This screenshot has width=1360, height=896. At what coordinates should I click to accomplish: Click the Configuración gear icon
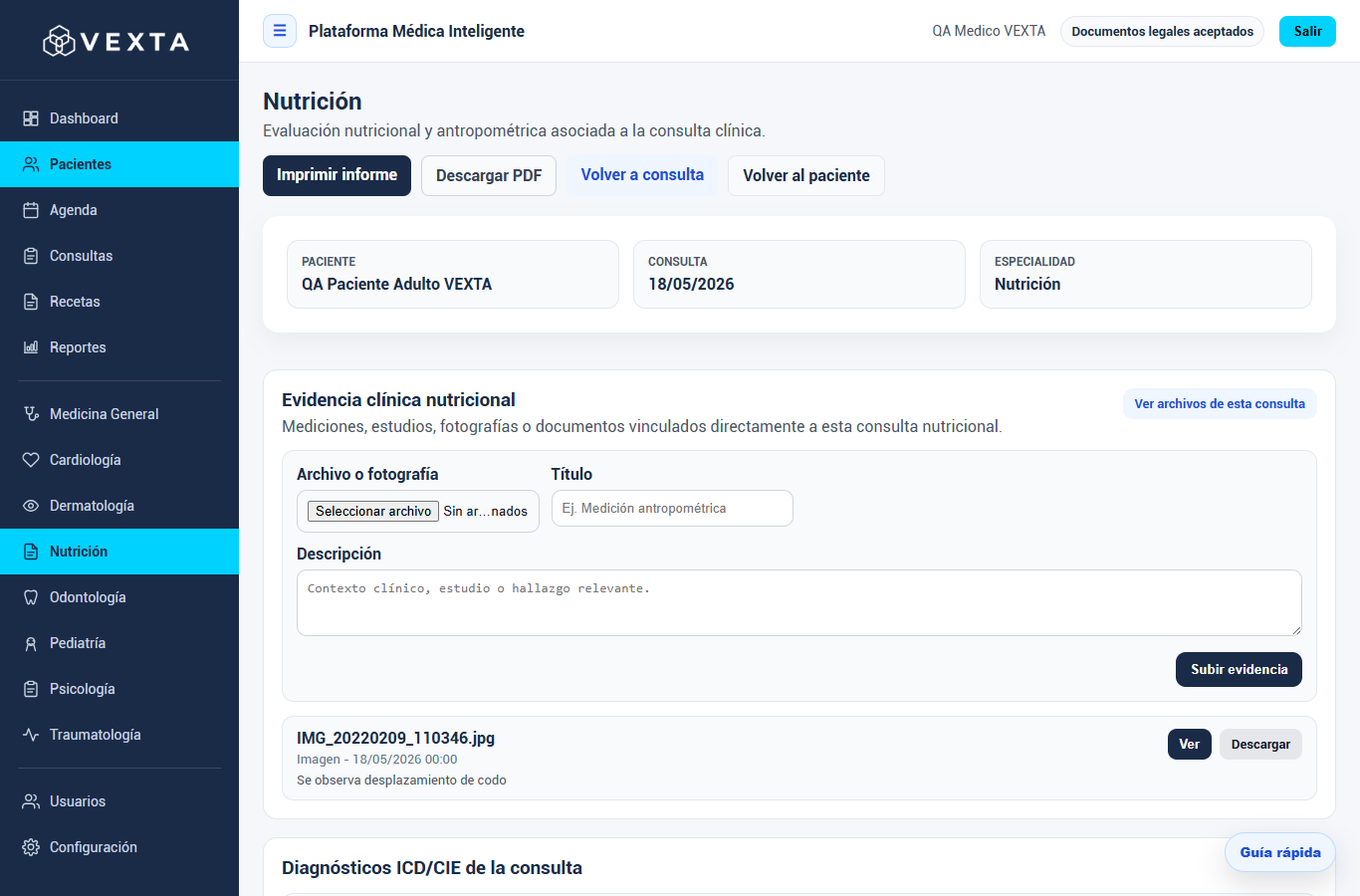point(31,847)
